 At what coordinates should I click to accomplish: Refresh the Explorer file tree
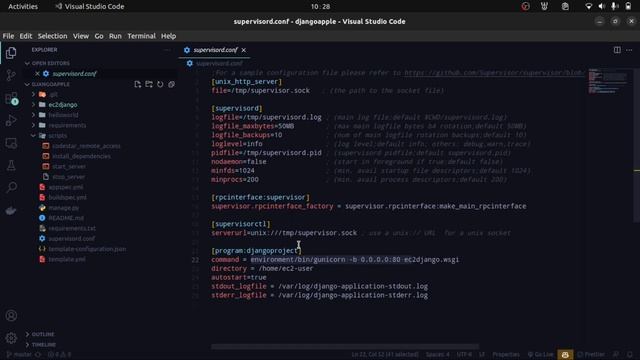tap(160, 84)
